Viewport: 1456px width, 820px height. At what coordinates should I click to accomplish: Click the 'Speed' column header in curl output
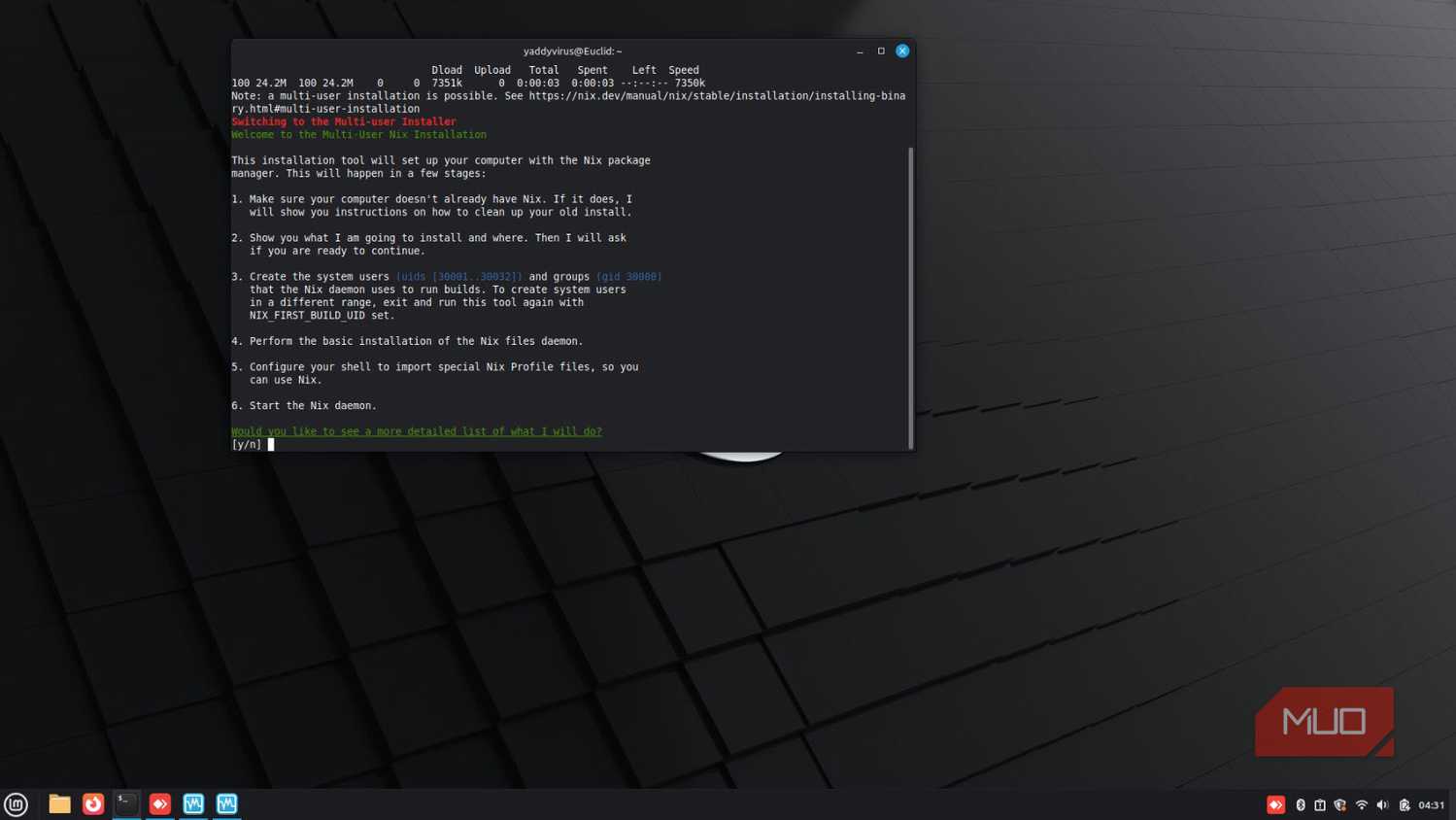684,70
